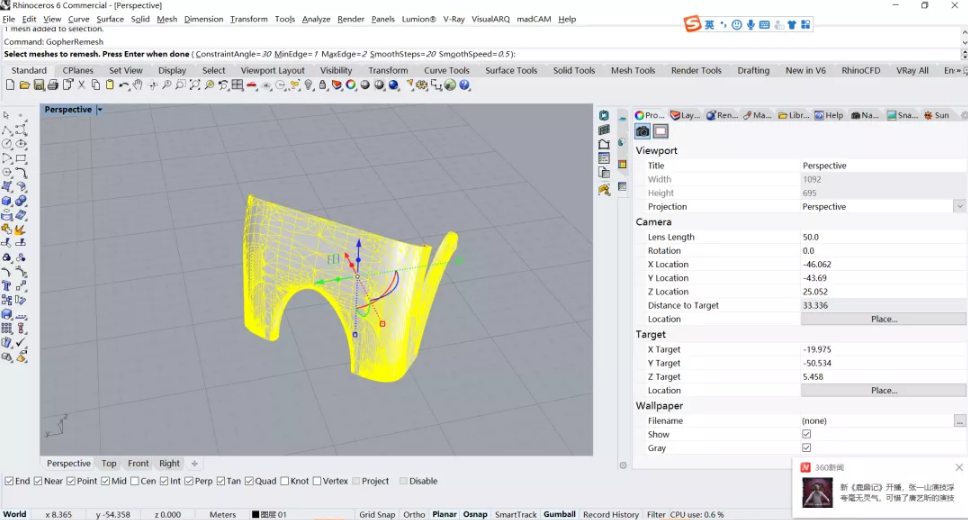Toggle Gumball in status bar
The height and width of the screenshot is (520, 968).
(559, 514)
